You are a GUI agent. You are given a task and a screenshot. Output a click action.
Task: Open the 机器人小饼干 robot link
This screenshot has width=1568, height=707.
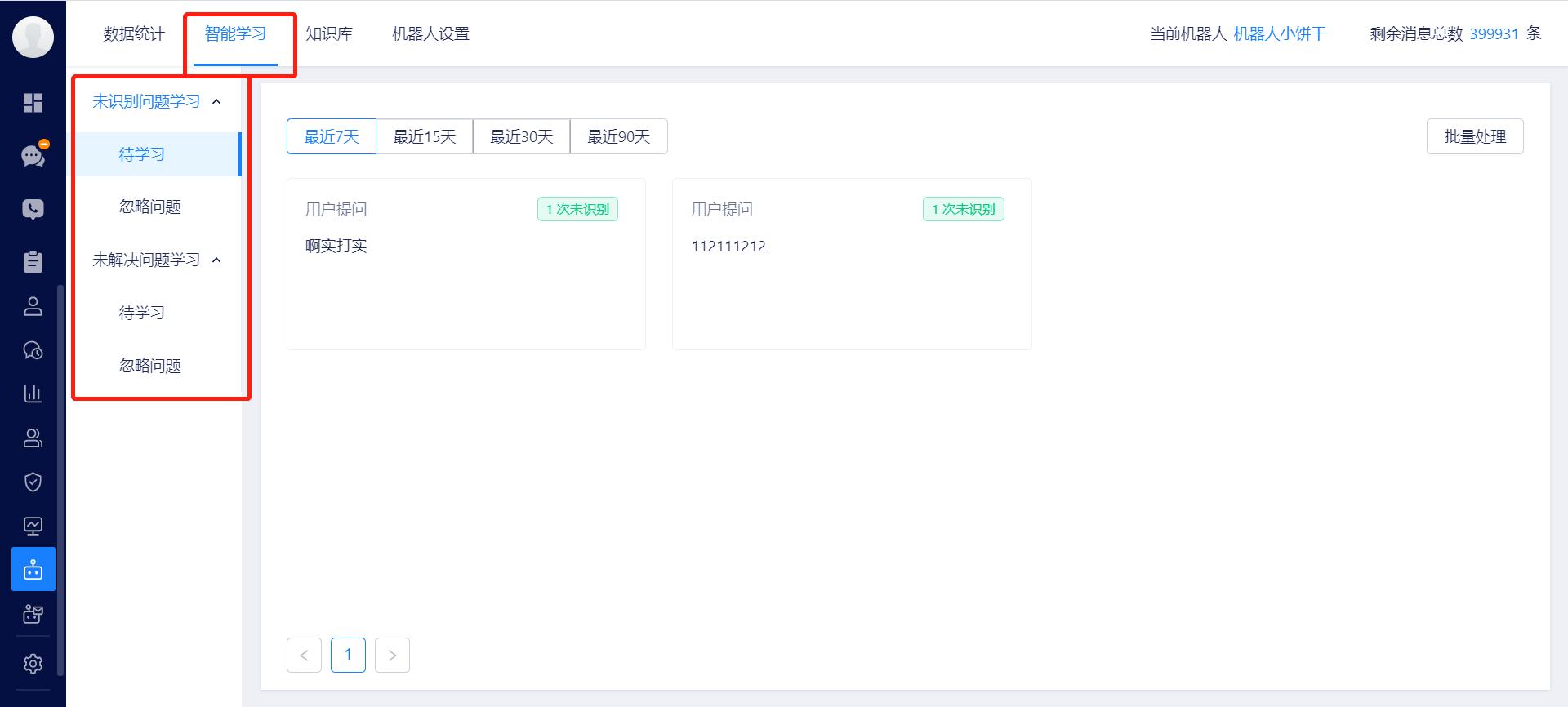point(1279,34)
